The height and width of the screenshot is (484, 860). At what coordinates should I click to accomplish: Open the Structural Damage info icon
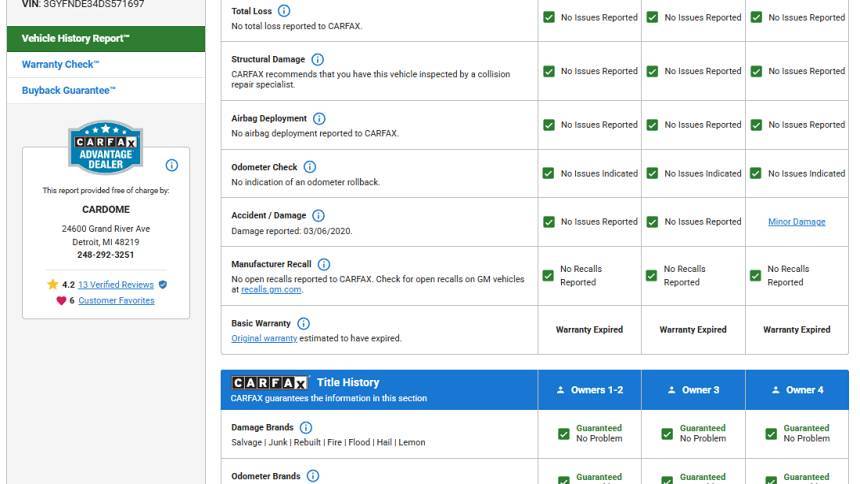point(317,59)
